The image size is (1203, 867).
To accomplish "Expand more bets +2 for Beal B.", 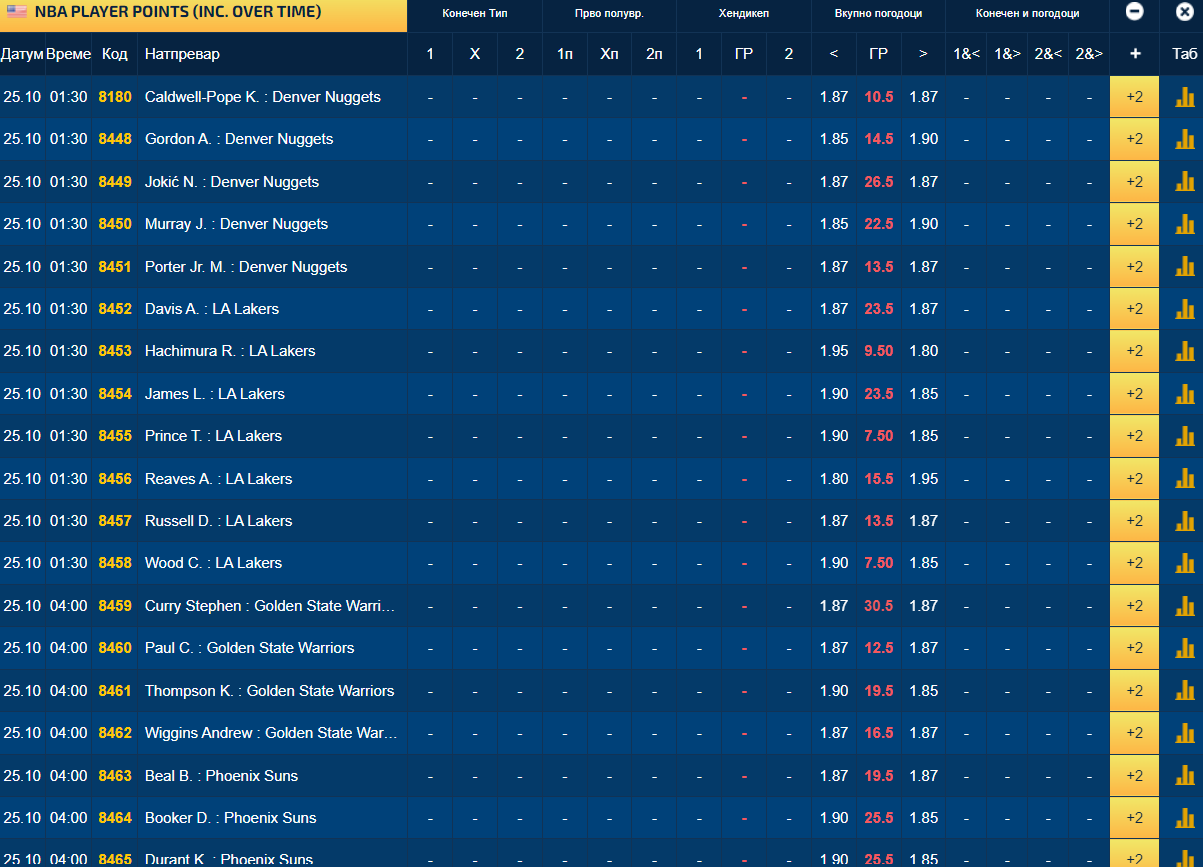I will point(1134,776).
